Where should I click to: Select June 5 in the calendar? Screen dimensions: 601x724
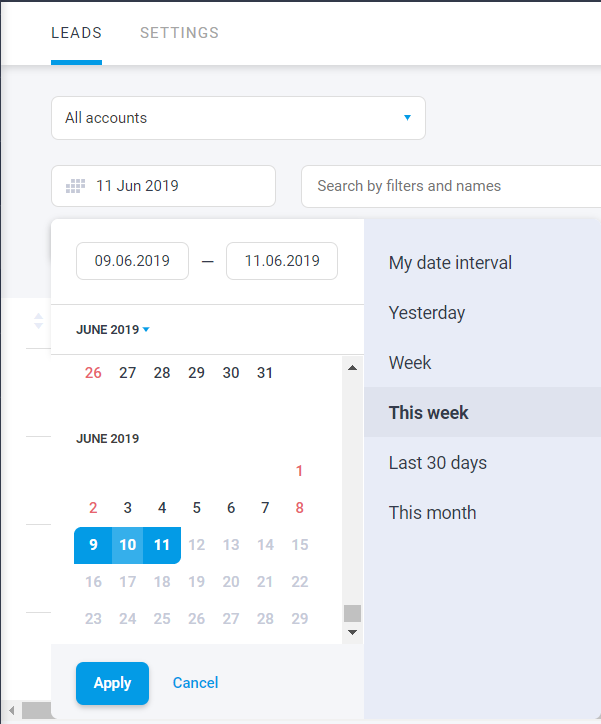click(197, 508)
